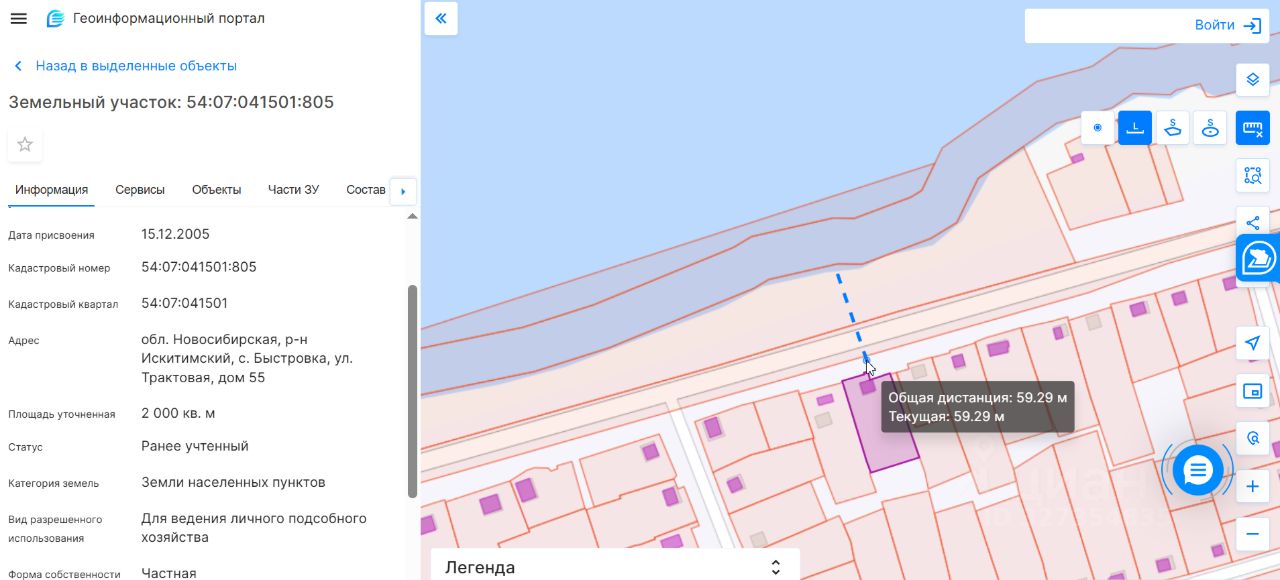Zoom in on the map

(x=1252, y=487)
